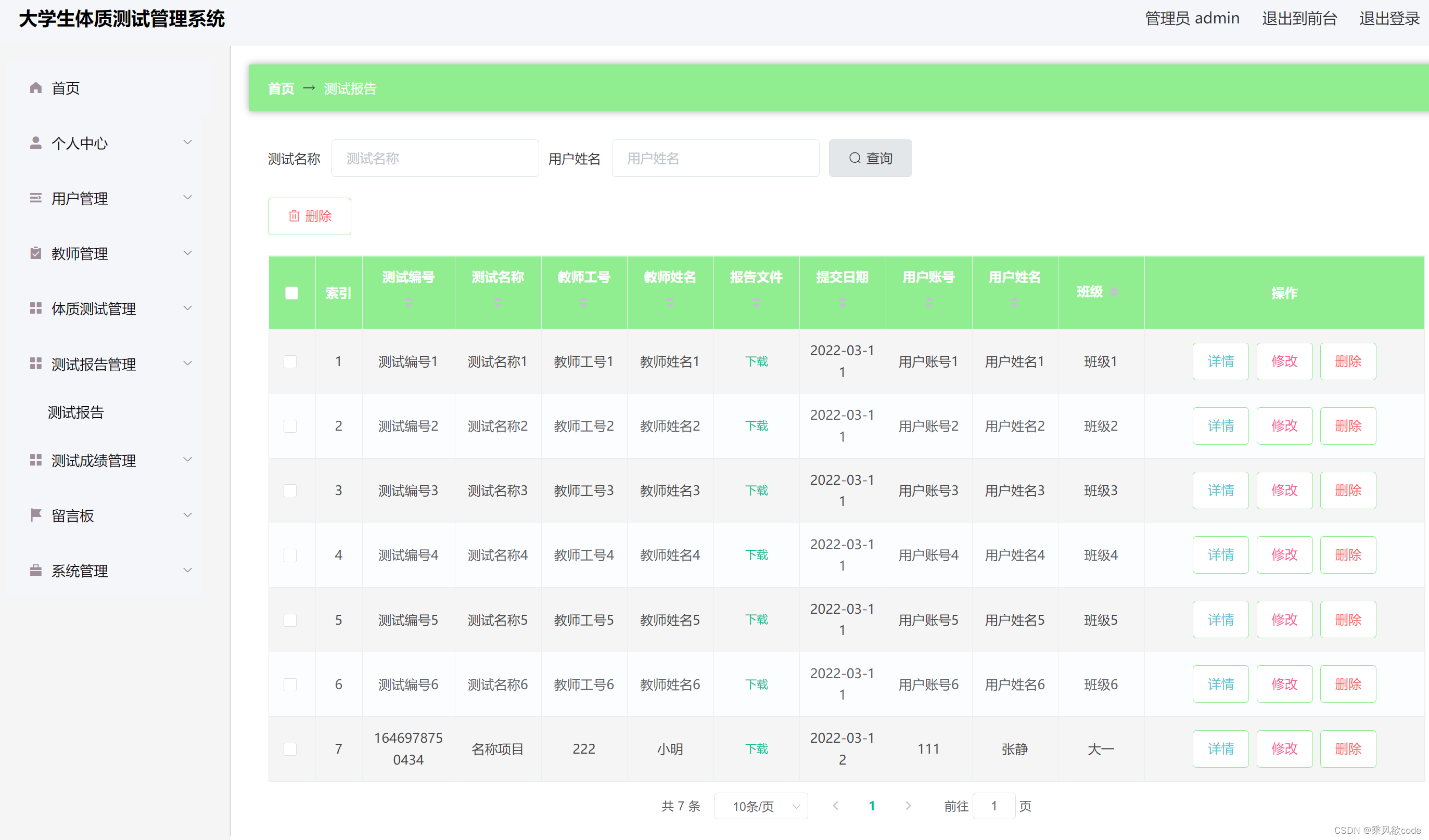Click the clipboard icon for 教师管理
The image size is (1429, 840).
click(36, 253)
